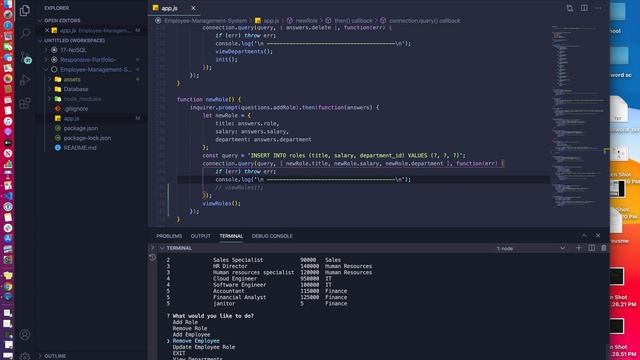Click the 'function newRole()' code line
640x360 pixels.
pos(209,99)
